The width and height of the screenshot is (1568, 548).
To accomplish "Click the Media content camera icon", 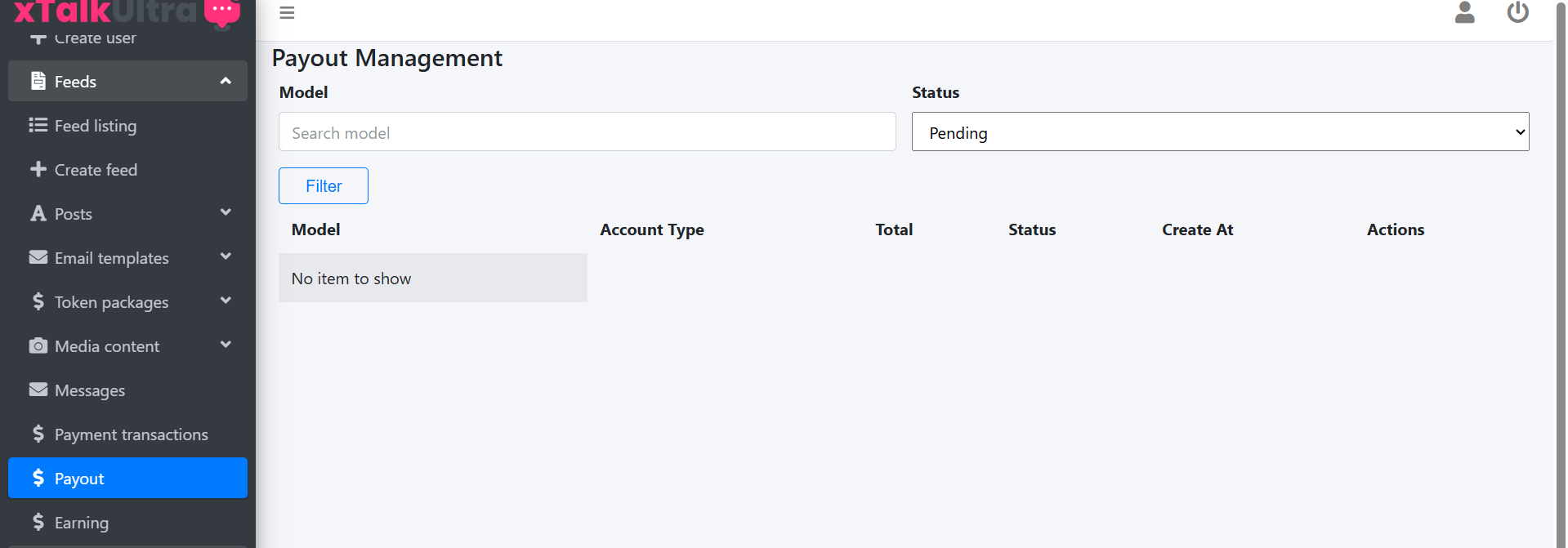I will [x=38, y=345].
